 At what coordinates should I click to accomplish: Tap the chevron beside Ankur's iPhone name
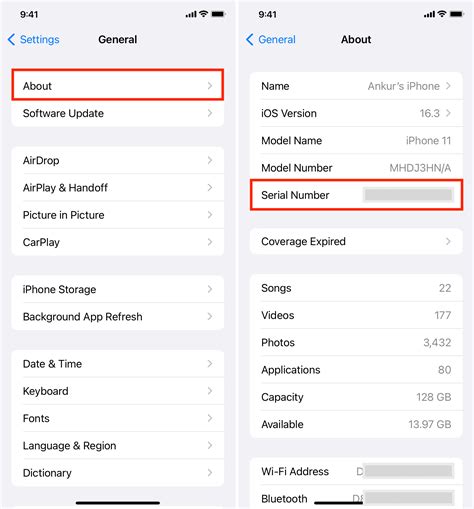(x=448, y=86)
